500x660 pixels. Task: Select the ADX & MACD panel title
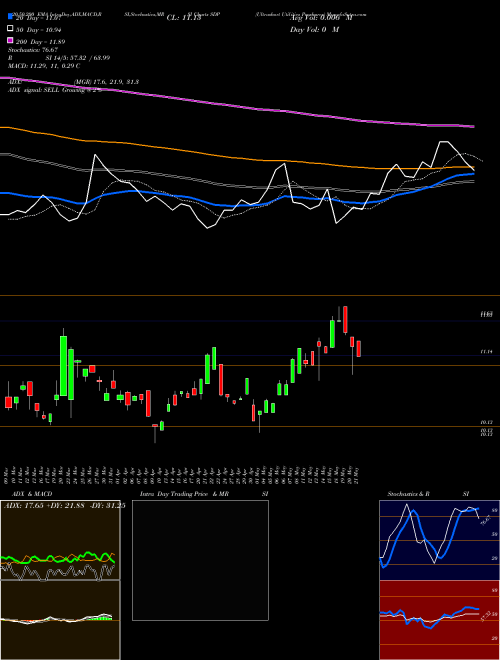pos(29,494)
